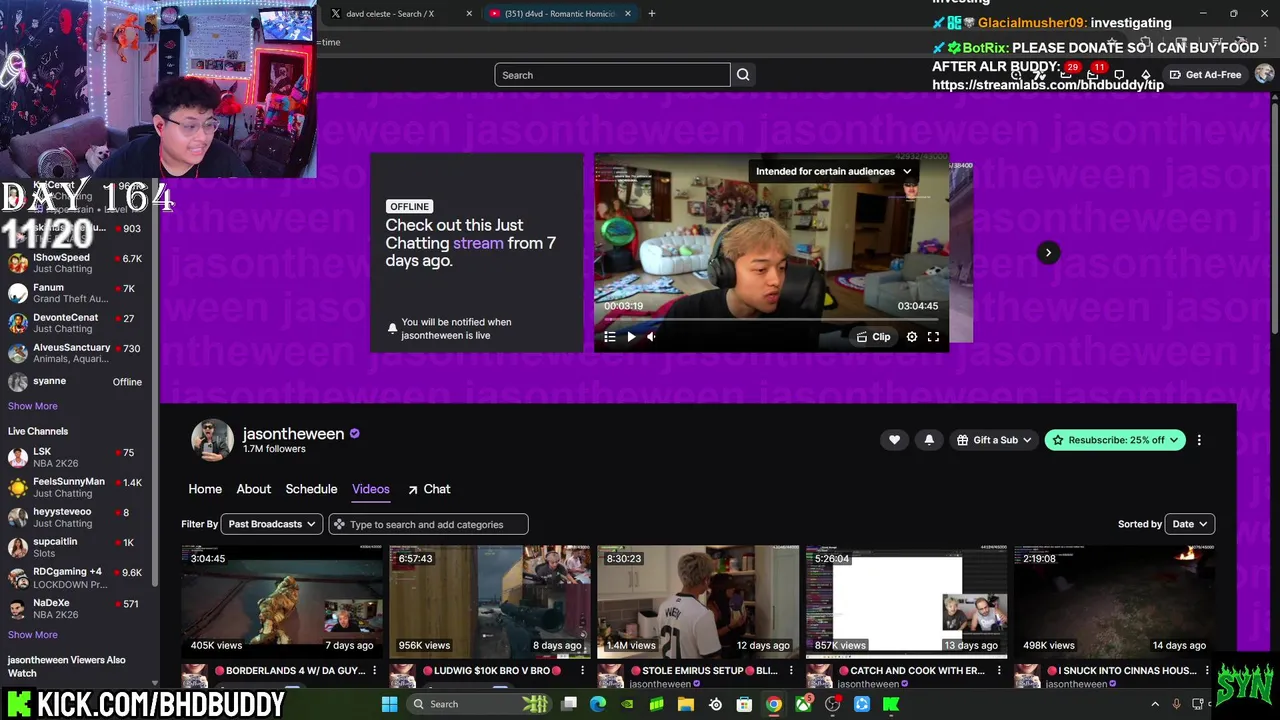The height and width of the screenshot is (720, 1280).
Task: Expand the Gift a Sub dropdown
Action: (x=994, y=440)
